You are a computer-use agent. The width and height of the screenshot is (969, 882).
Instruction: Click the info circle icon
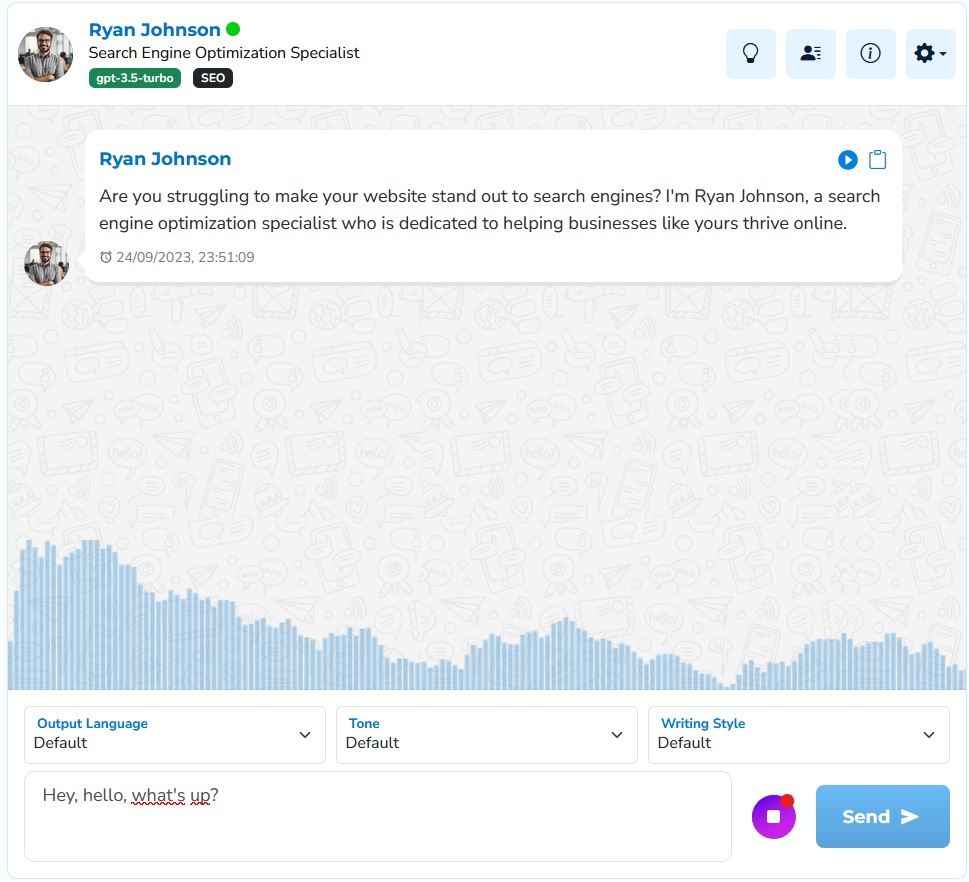coord(870,54)
